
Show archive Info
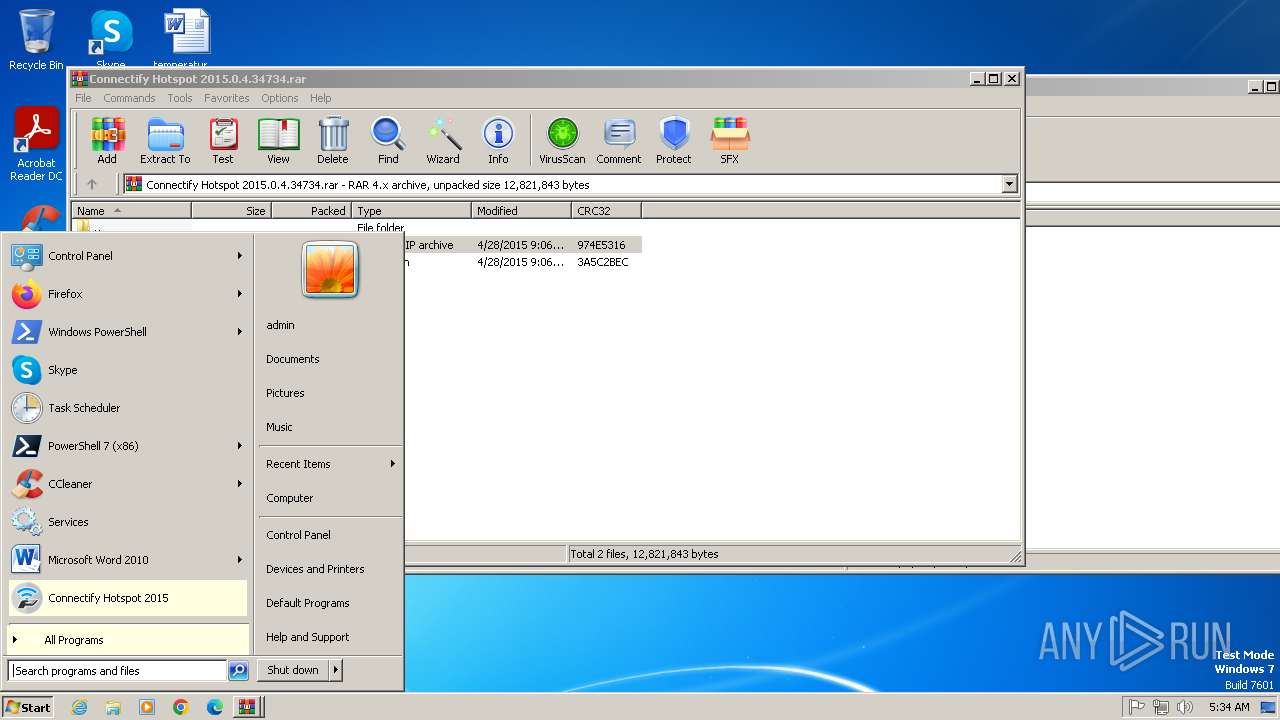[498, 140]
